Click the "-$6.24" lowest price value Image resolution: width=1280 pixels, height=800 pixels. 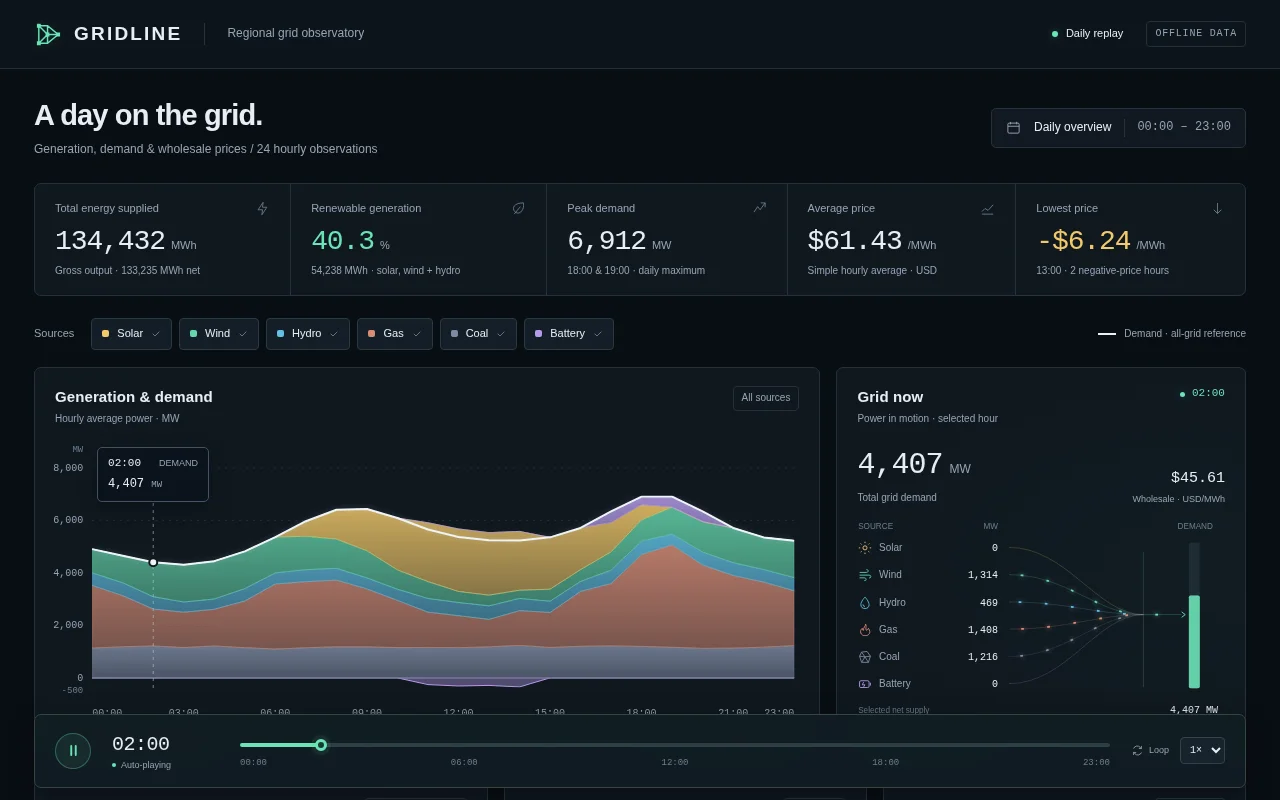1083,241
